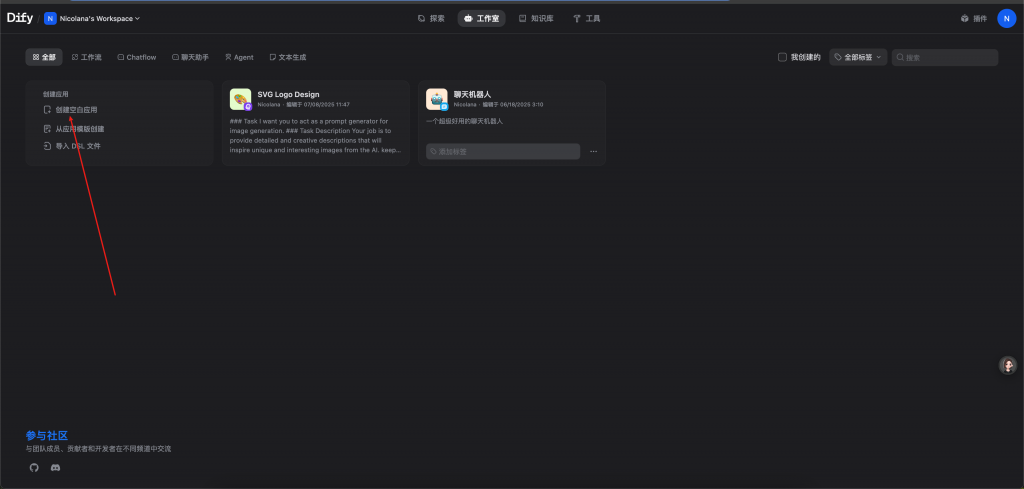Go to the 探索 explore tab

431,18
